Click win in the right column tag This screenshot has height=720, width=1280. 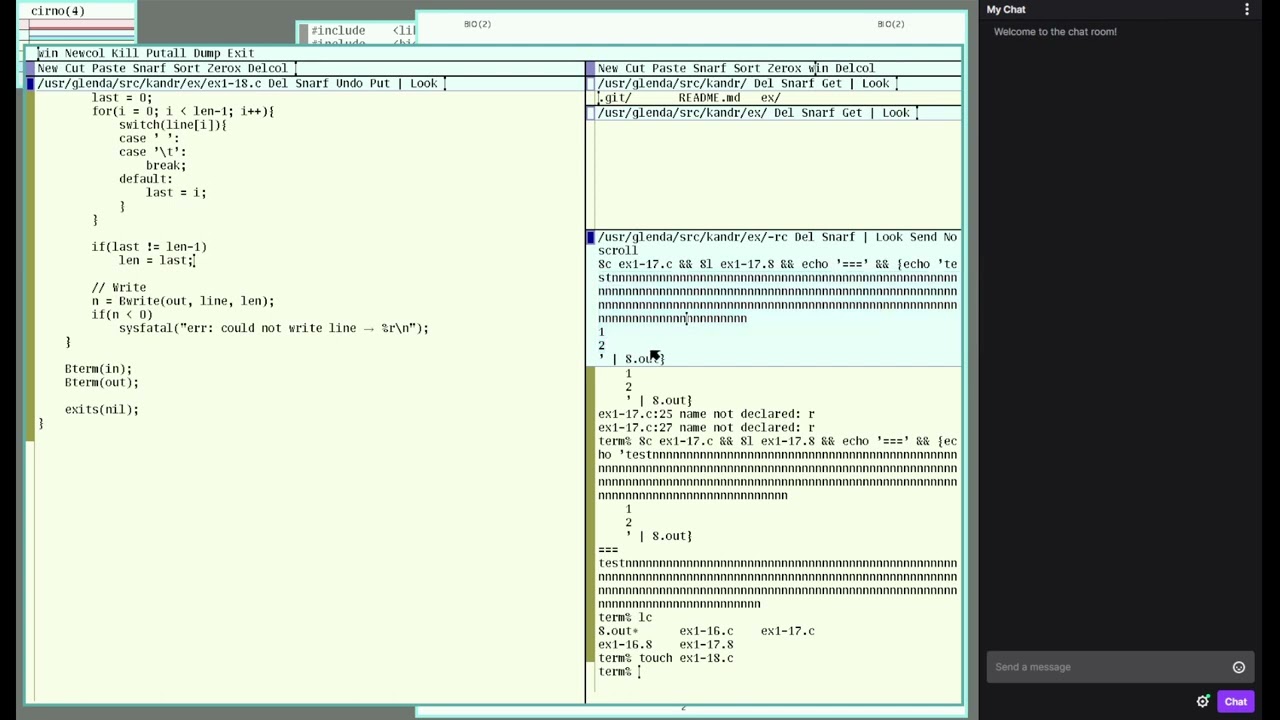click(x=818, y=68)
